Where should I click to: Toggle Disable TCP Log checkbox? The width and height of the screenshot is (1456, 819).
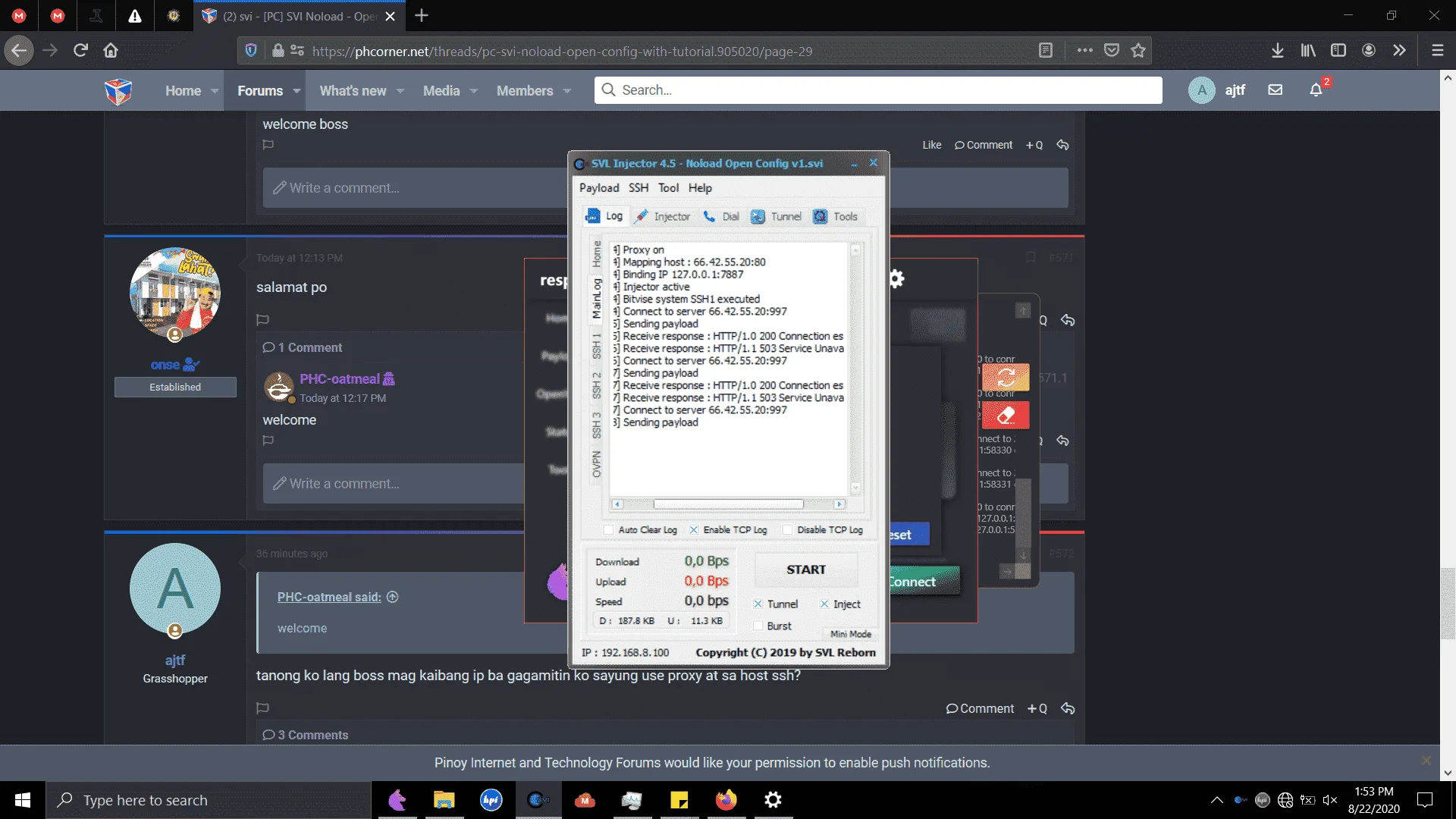click(787, 530)
